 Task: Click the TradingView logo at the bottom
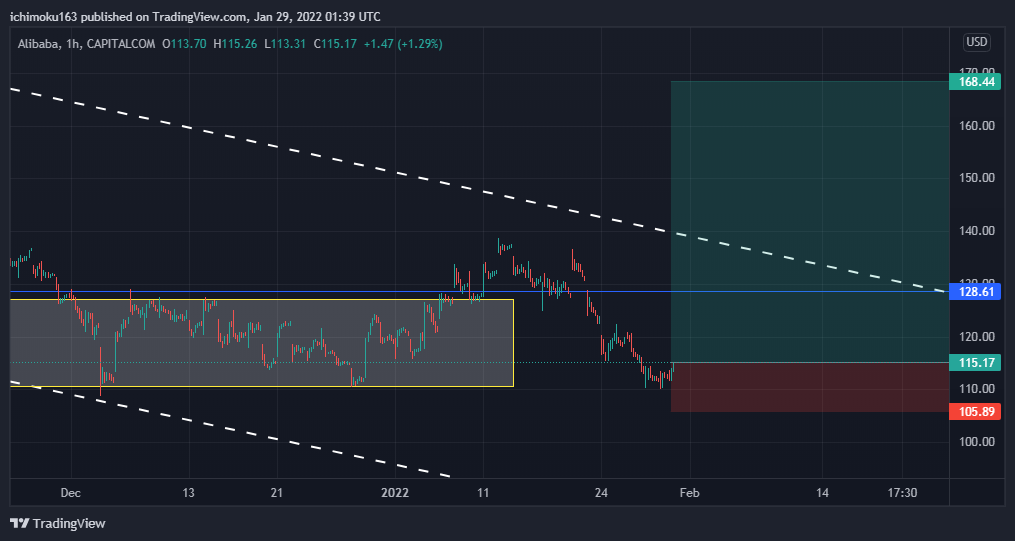coord(58,524)
